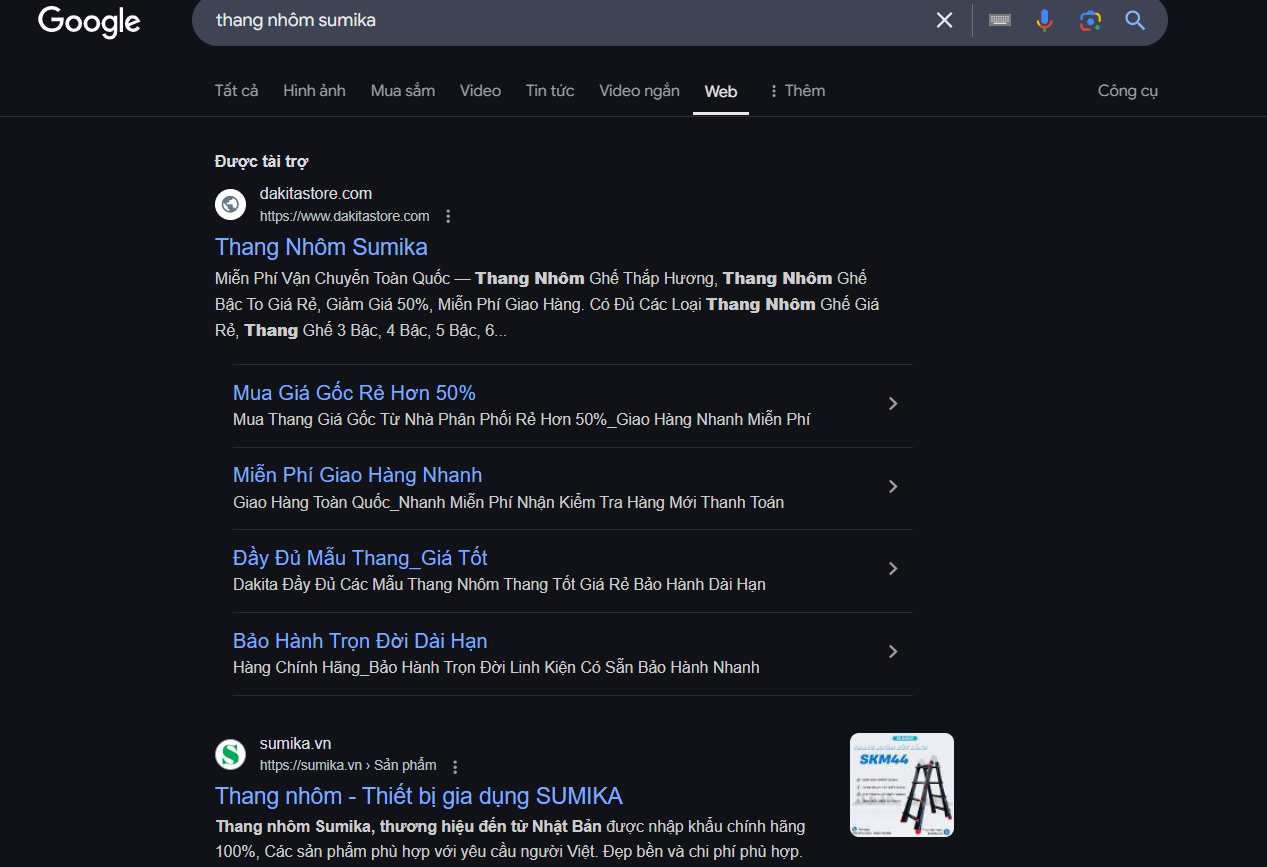Open the 'Thang Nhôm Sumika' sponsored result
The height and width of the screenshot is (867, 1267).
point(321,247)
